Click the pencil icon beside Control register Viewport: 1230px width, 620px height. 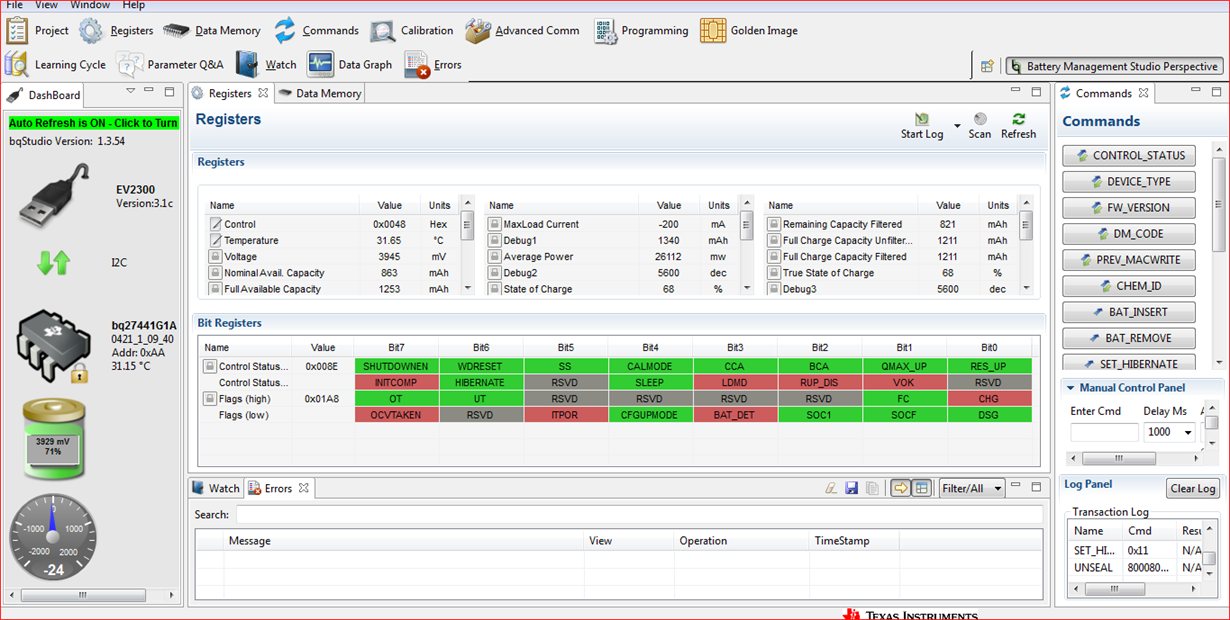point(215,224)
